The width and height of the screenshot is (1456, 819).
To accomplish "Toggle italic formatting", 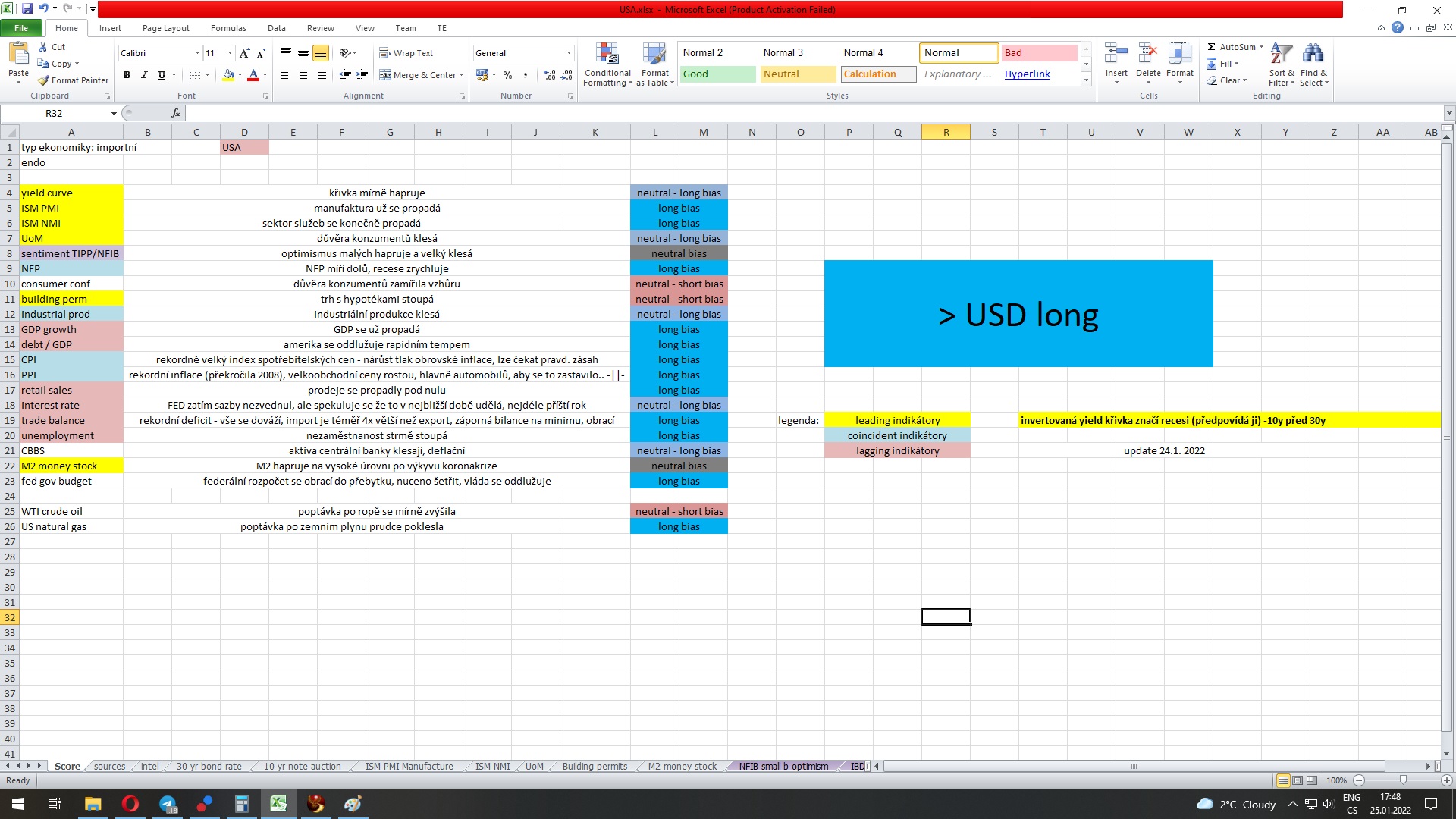I will [x=144, y=75].
